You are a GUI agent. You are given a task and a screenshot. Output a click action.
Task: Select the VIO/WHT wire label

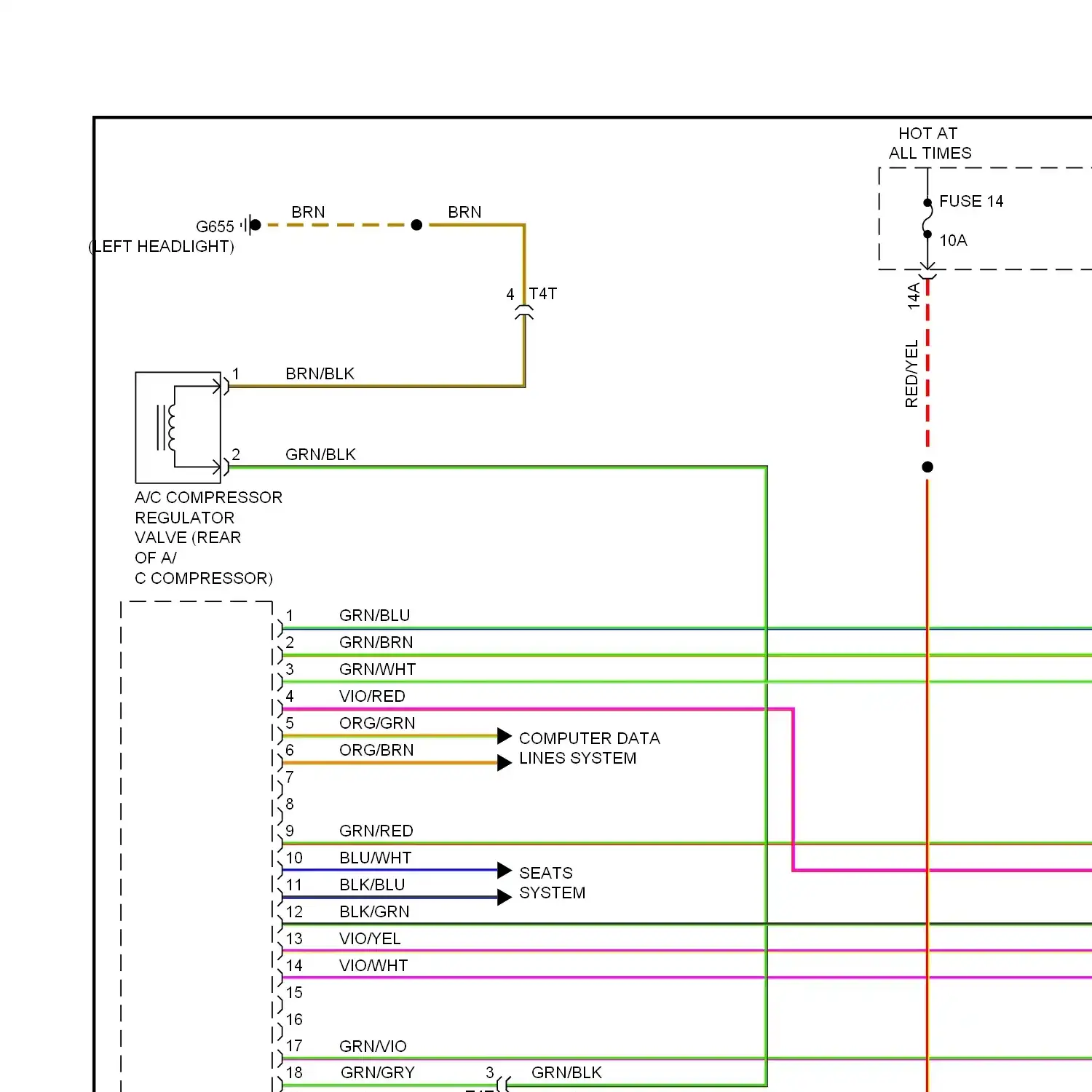coord(373,965)
